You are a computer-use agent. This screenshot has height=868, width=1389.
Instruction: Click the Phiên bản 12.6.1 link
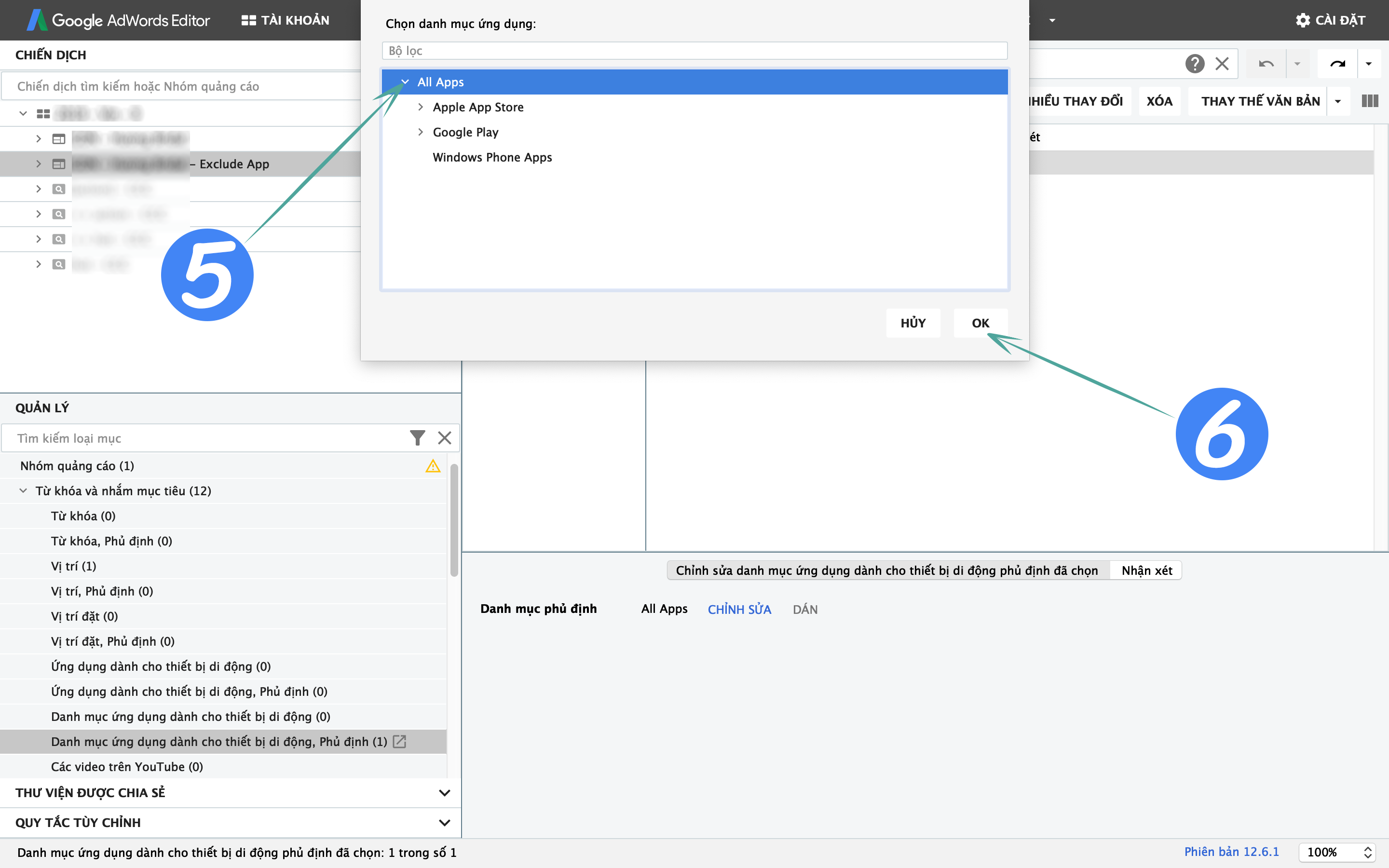[1232, 851]
